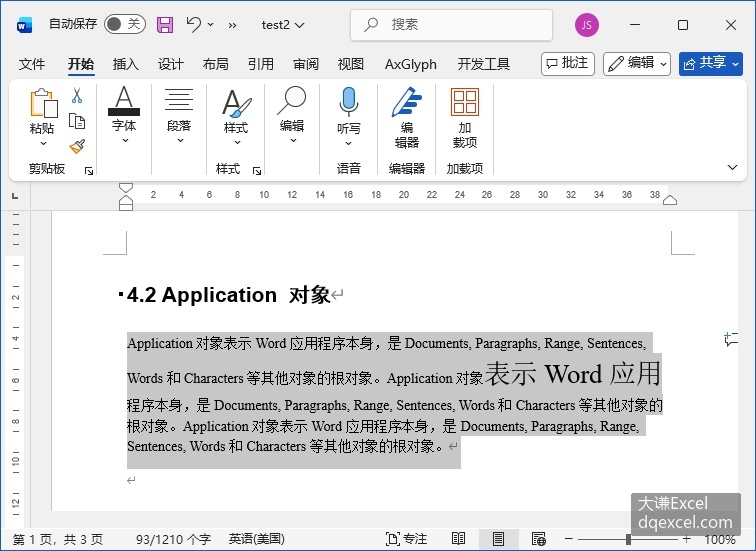Click the 批注 comments button
Viewport: 756px width, 551px height.
(x=568, y=64)
